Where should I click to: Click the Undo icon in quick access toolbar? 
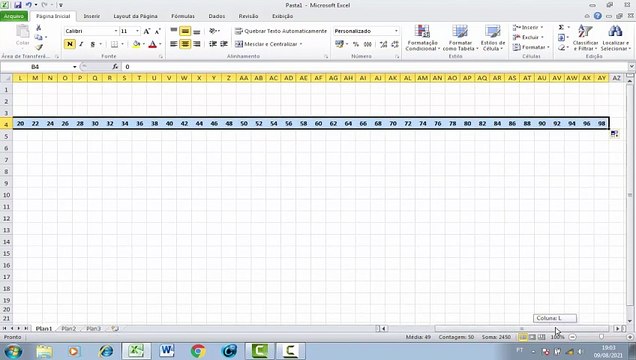pos(29,5)
